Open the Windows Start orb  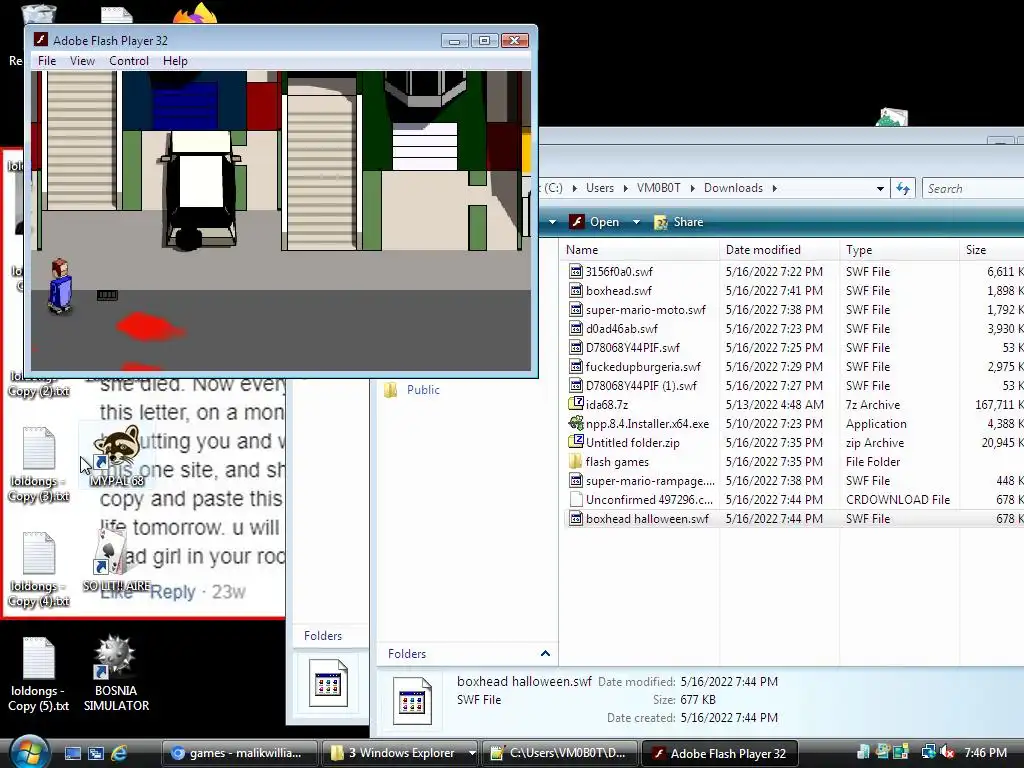click(x=27, y=752)
